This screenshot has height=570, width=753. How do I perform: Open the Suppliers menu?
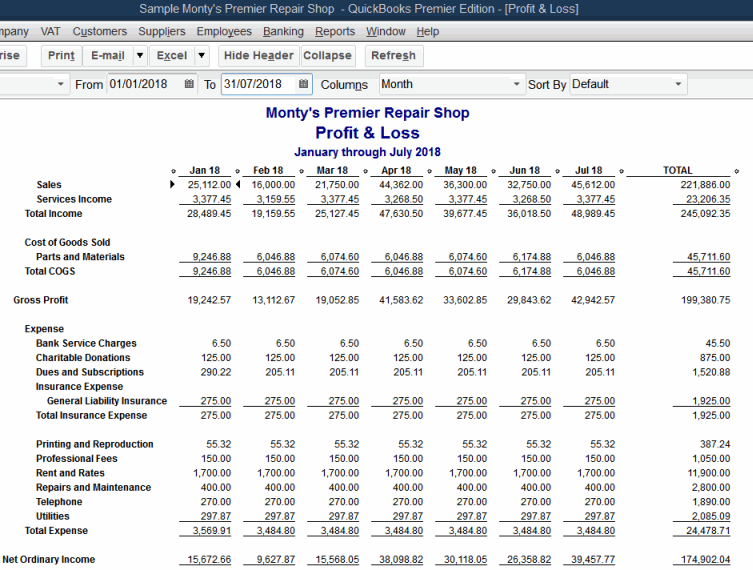(162, 32)
